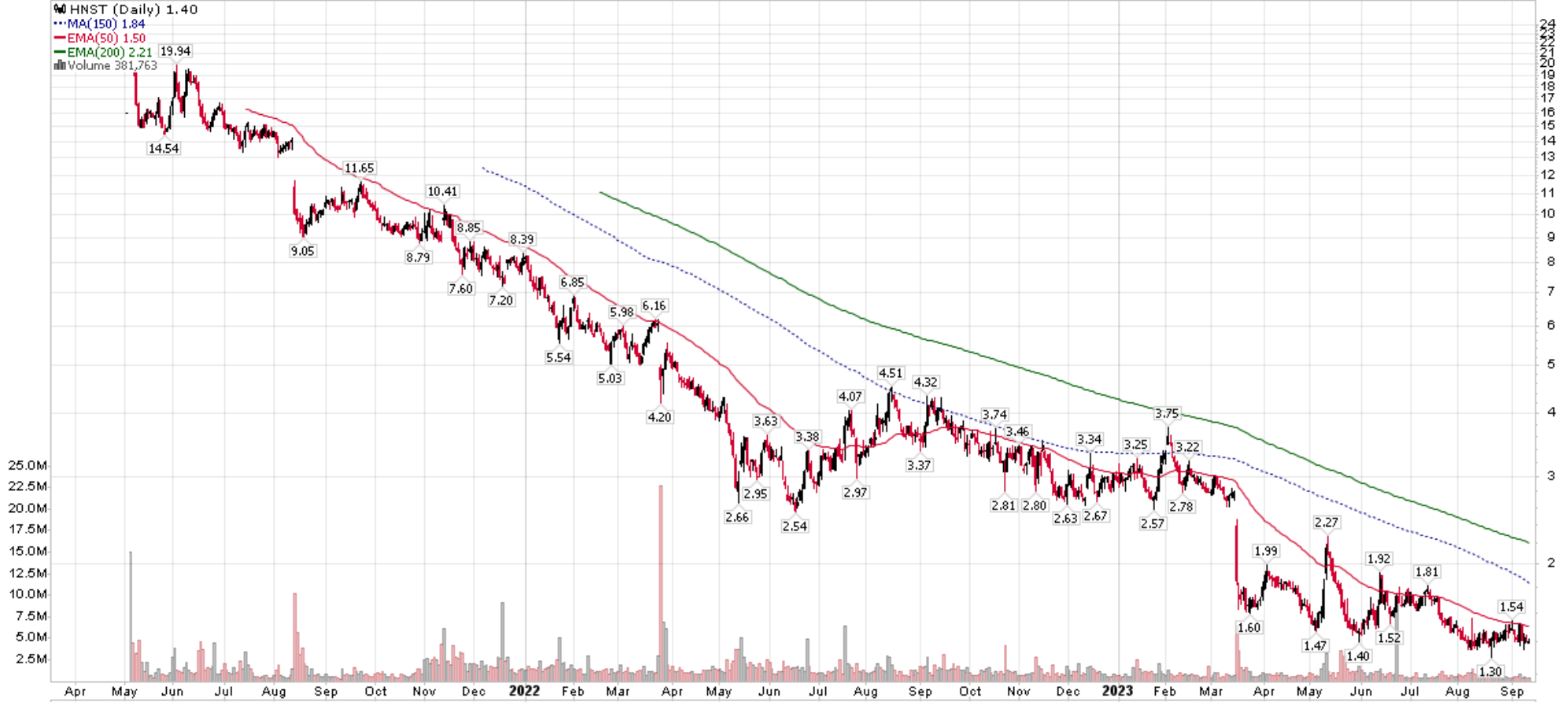Image resolution: width=1568 pixels, height=702 pixels.
Task: Select the 3.25 price label
Action: point(1135,445)
